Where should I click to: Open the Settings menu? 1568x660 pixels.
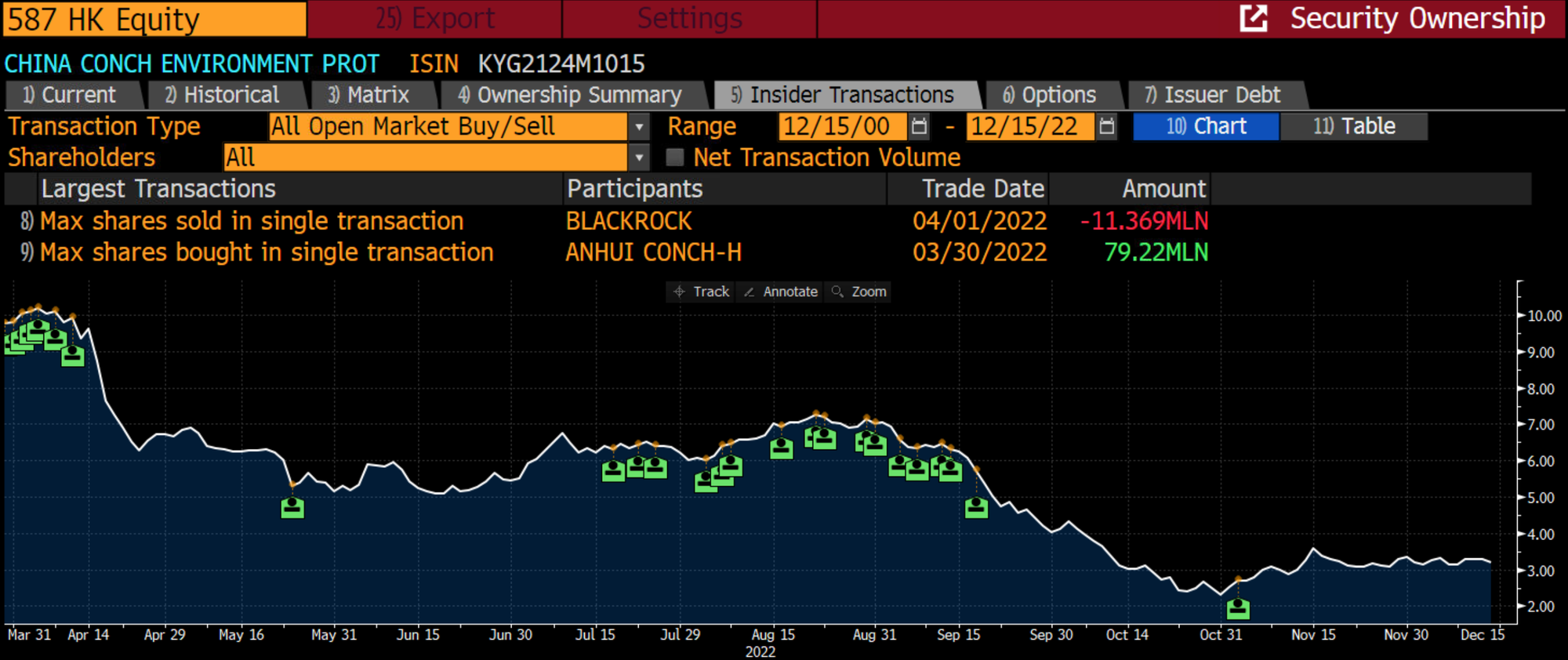[x=689, y=18]
